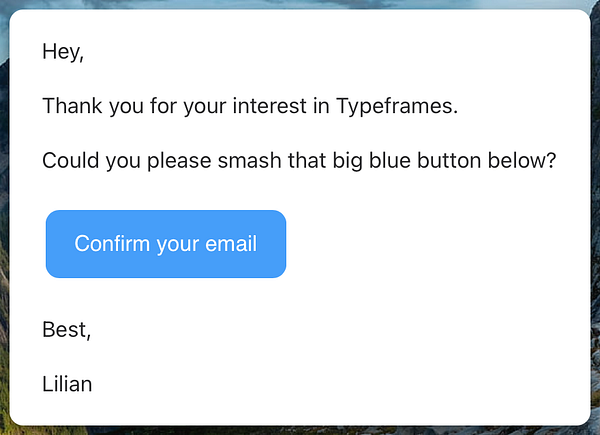Click the Confirm your email button
This screenshot has height=435, width=600.
point(166,244)
